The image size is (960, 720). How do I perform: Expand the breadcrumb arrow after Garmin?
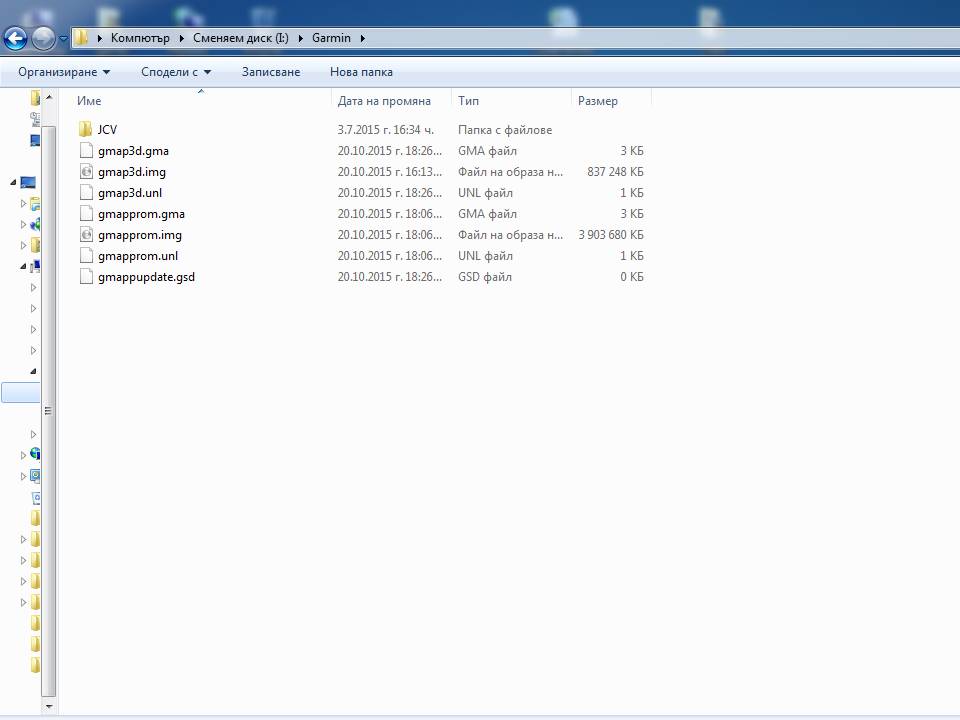point(362,38)
